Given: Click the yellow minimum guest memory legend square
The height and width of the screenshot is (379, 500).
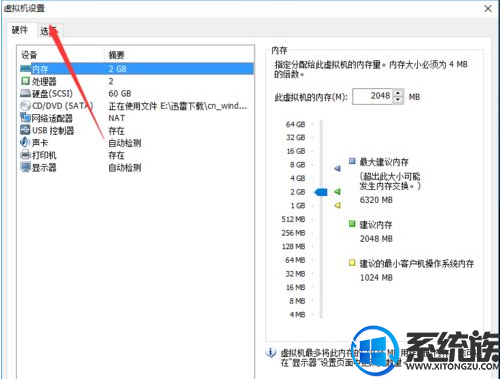Looking at the screenshot, I should [x=352, y=263].
